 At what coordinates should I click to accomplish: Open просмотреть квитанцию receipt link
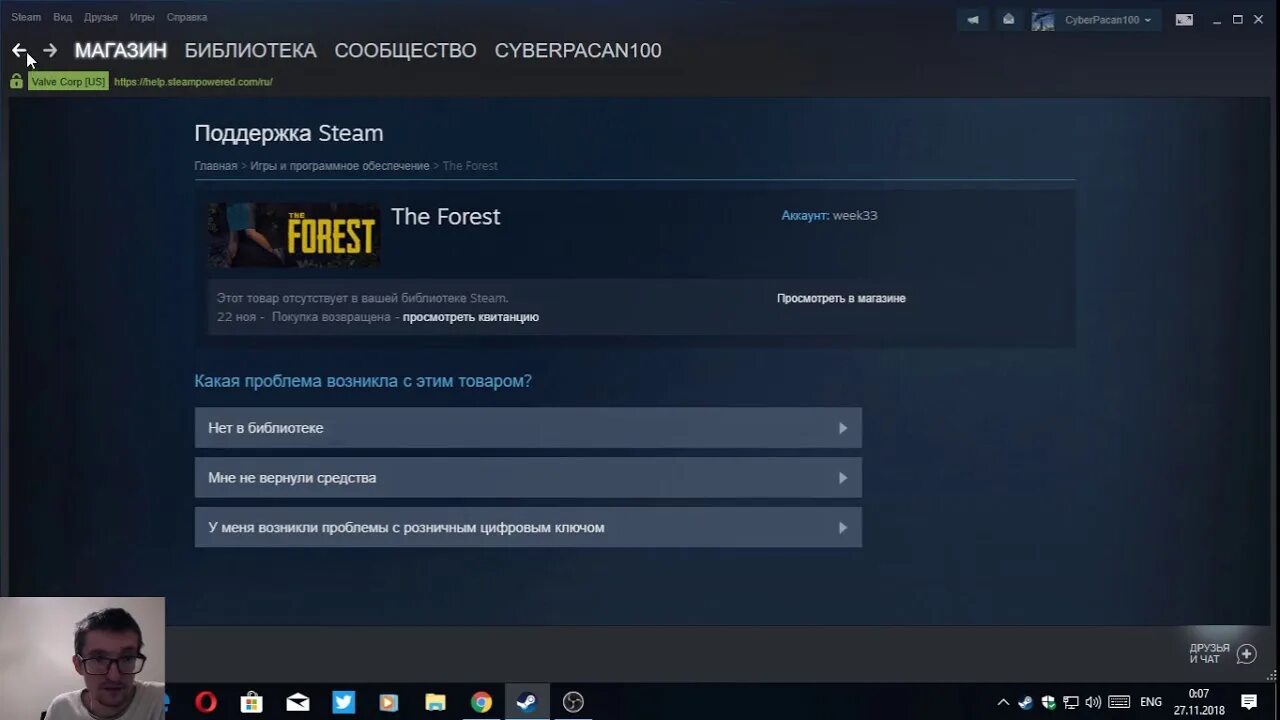(471, 317)
